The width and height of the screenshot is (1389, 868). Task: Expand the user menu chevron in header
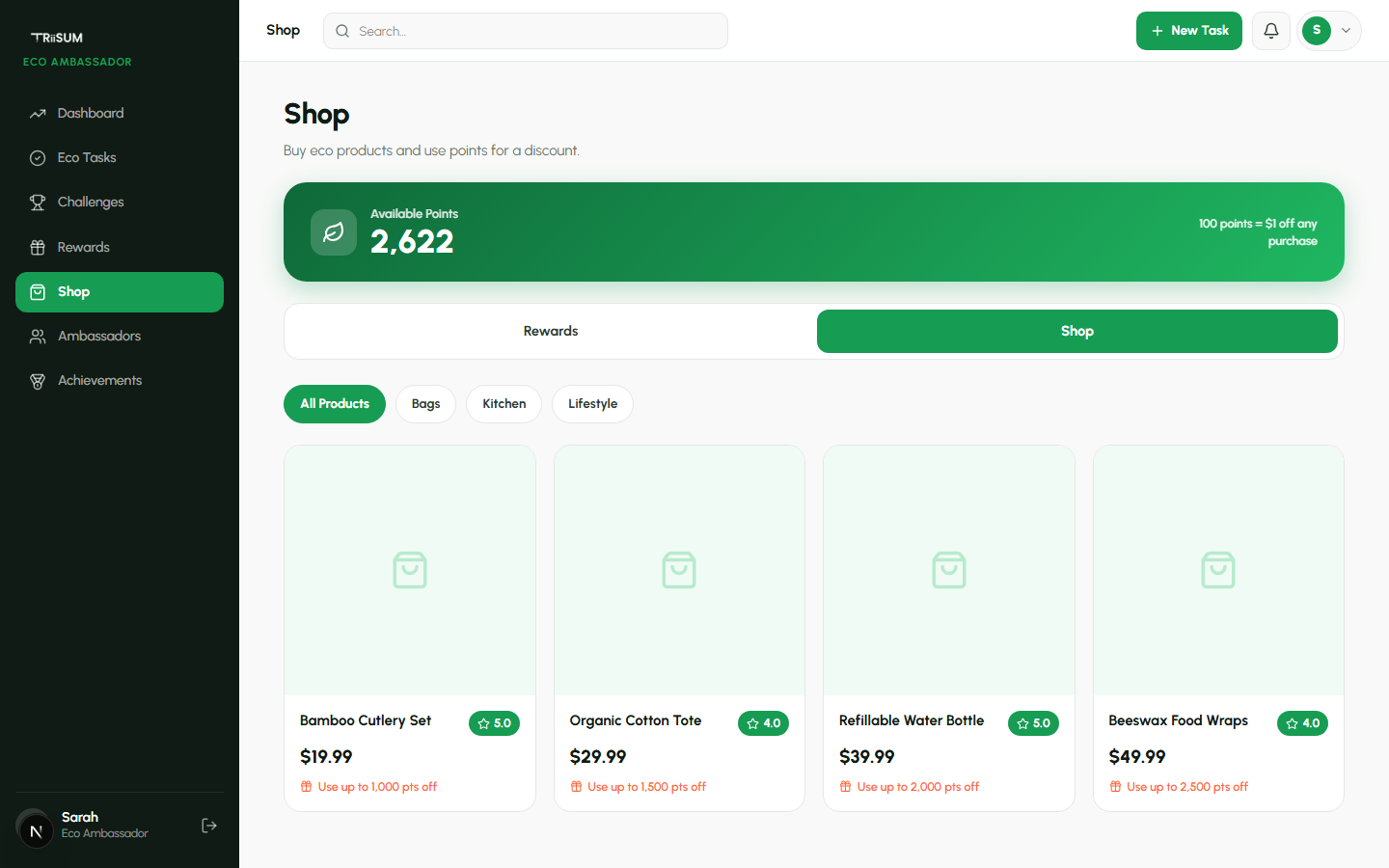[1346, 31]
